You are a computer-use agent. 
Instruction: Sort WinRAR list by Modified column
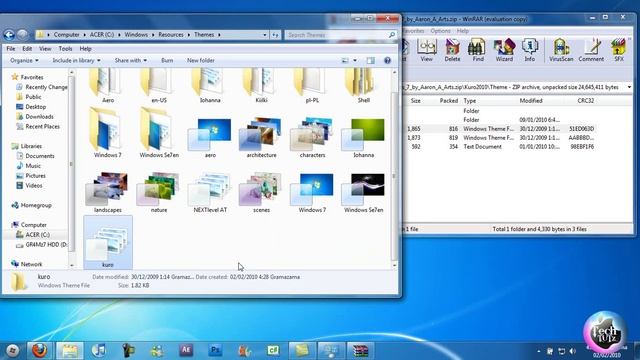pos(531,101)
